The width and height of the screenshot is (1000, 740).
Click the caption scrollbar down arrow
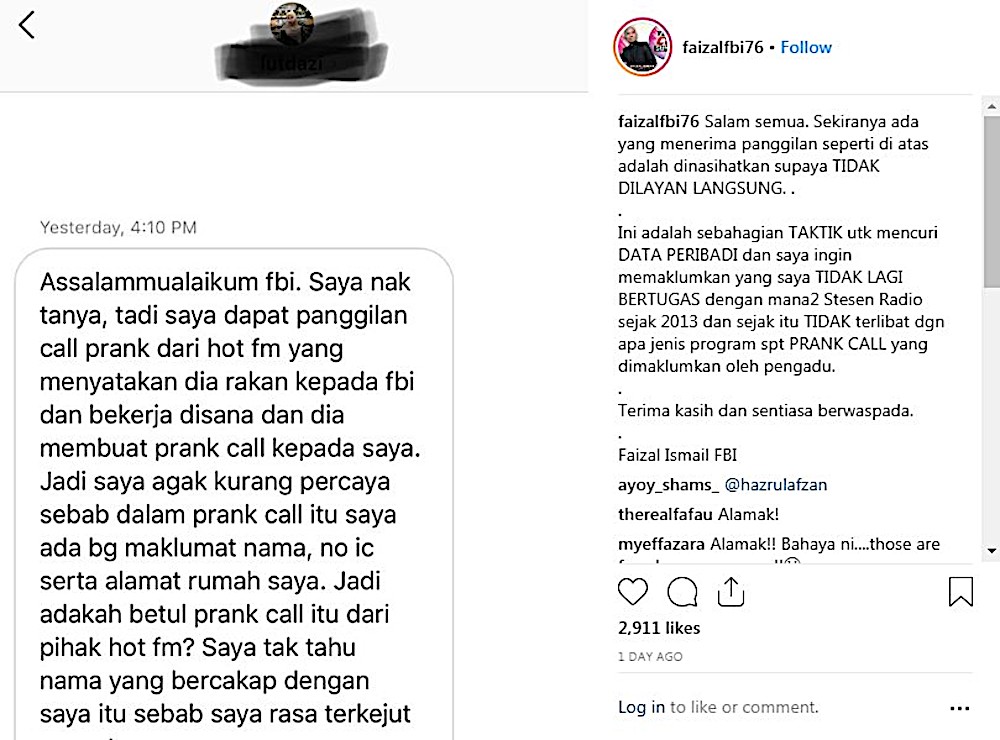click(992, 551)
